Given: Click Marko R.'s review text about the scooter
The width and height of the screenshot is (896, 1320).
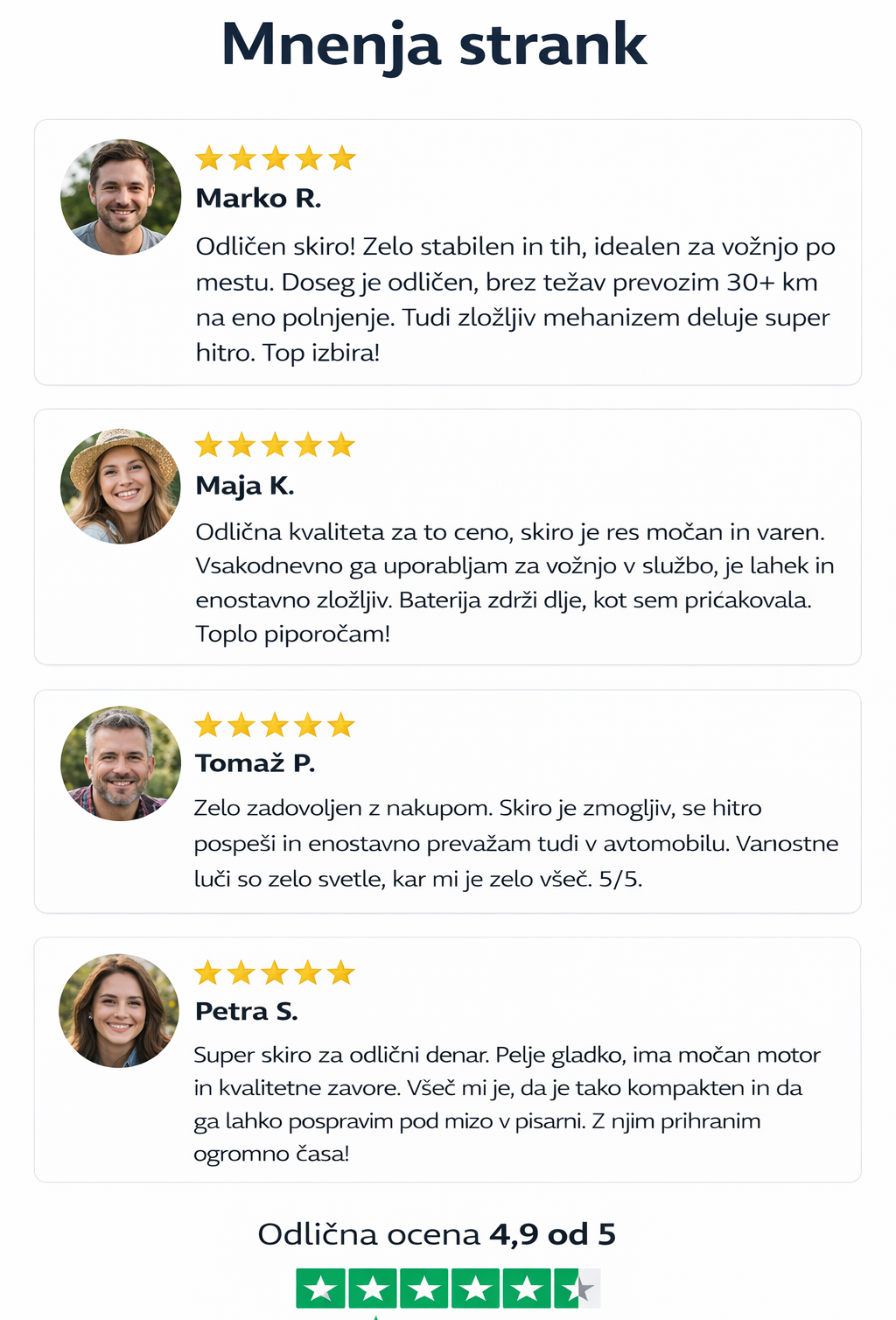Looking at the screenshot, I should pos(514,299).
